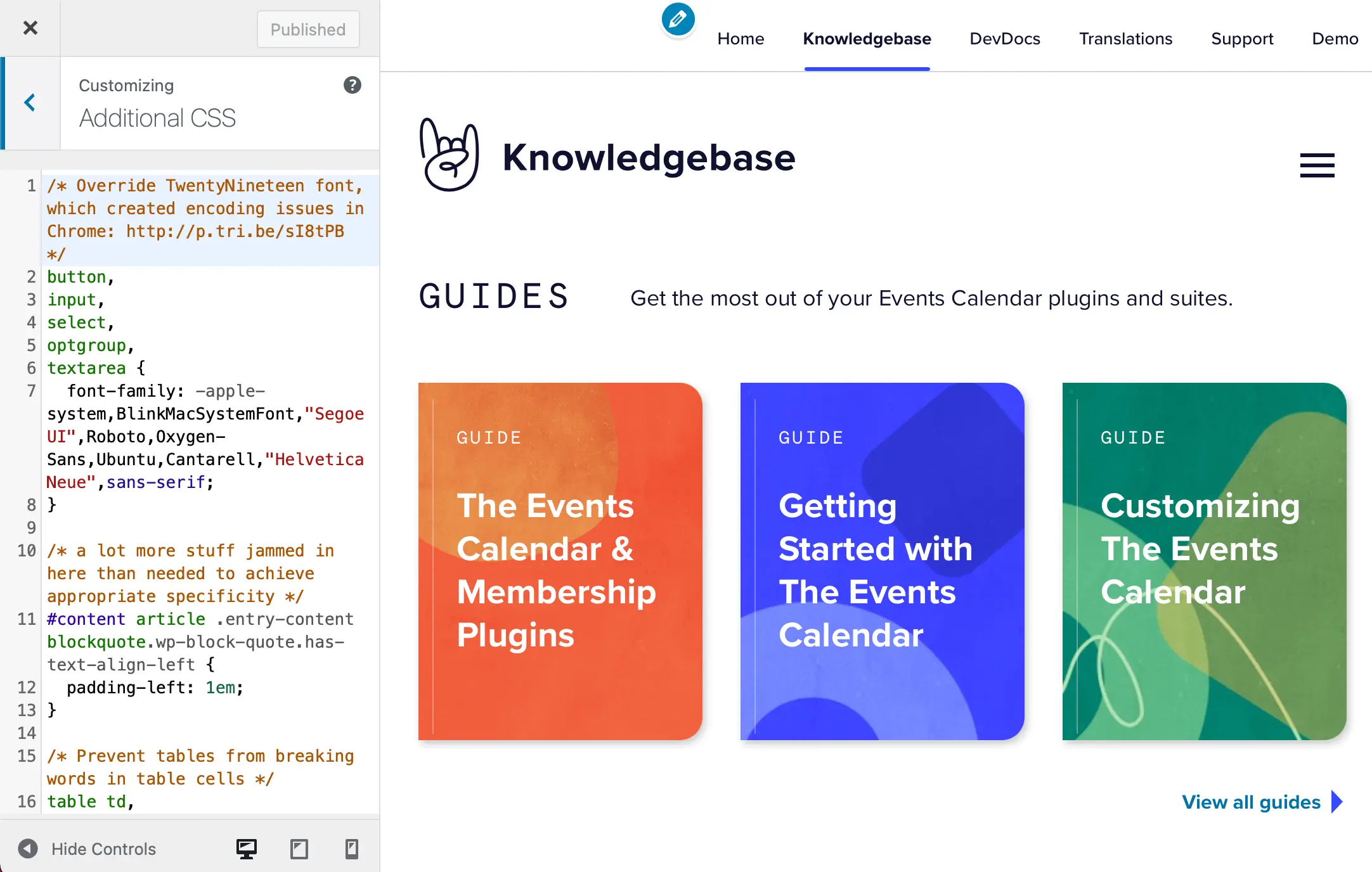
Task: Switch to mobile preview device icon
Action: [351, 849]
